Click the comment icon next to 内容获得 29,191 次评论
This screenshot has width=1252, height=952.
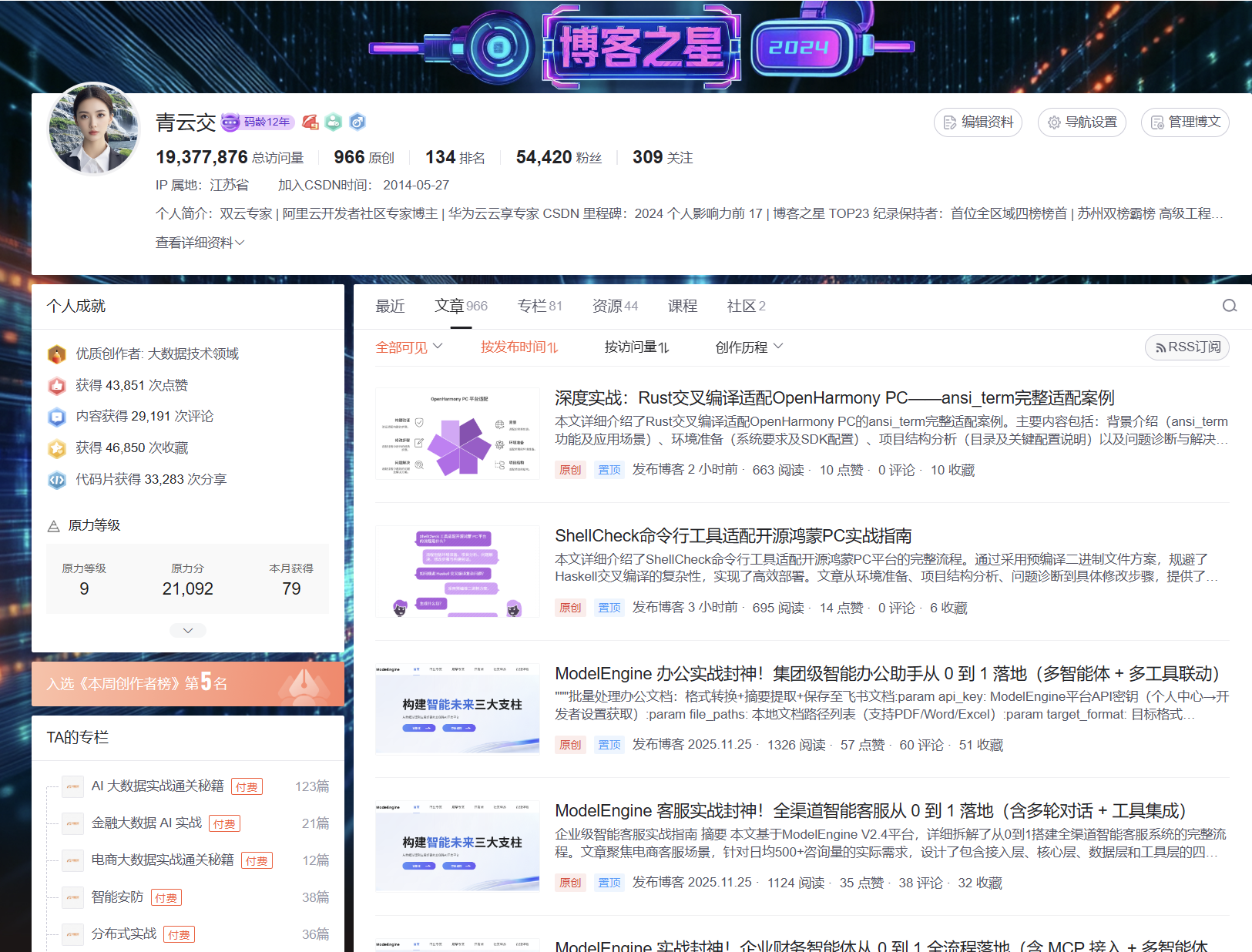(57, 417)
